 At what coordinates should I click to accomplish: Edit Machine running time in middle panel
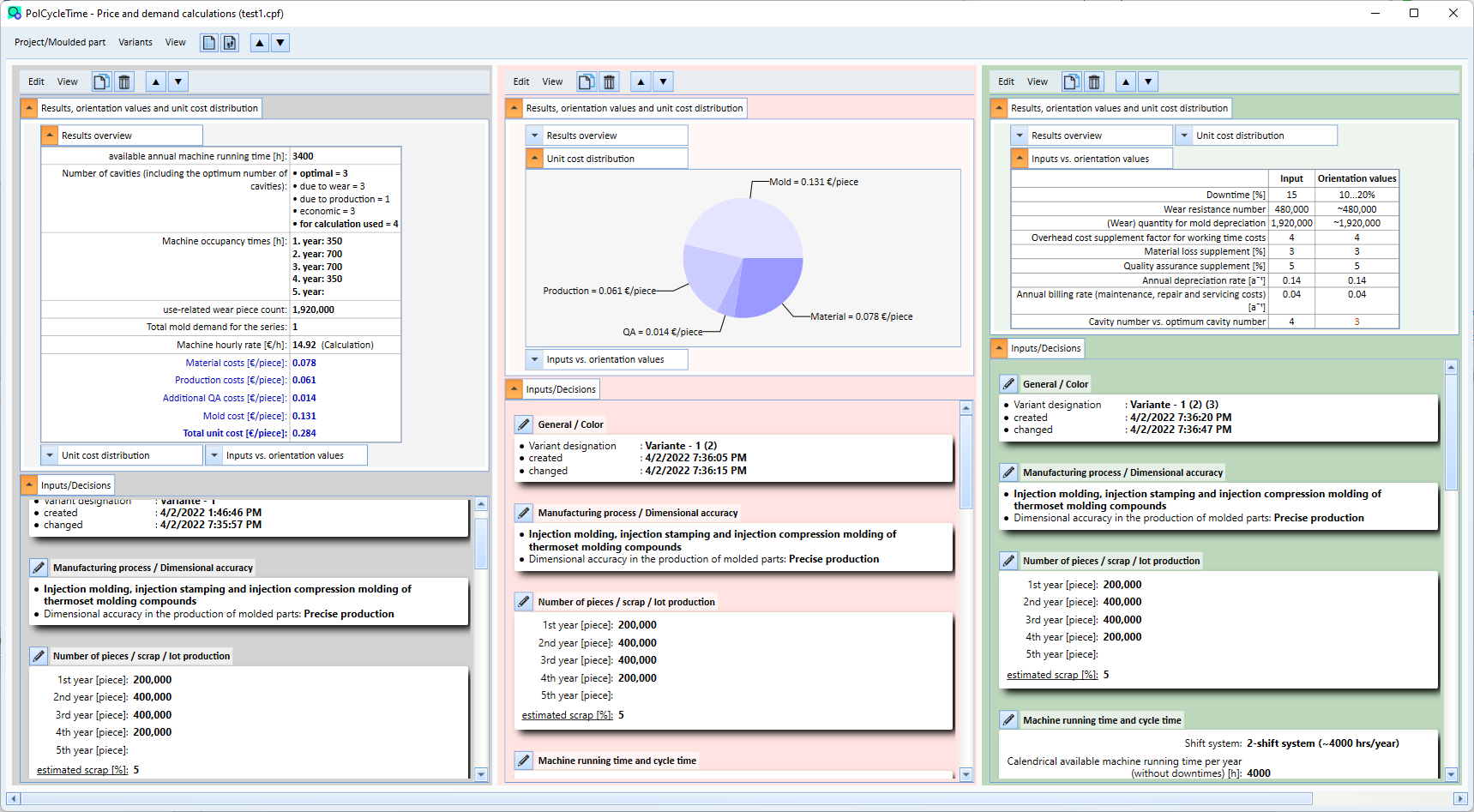[x=524, y=761]
